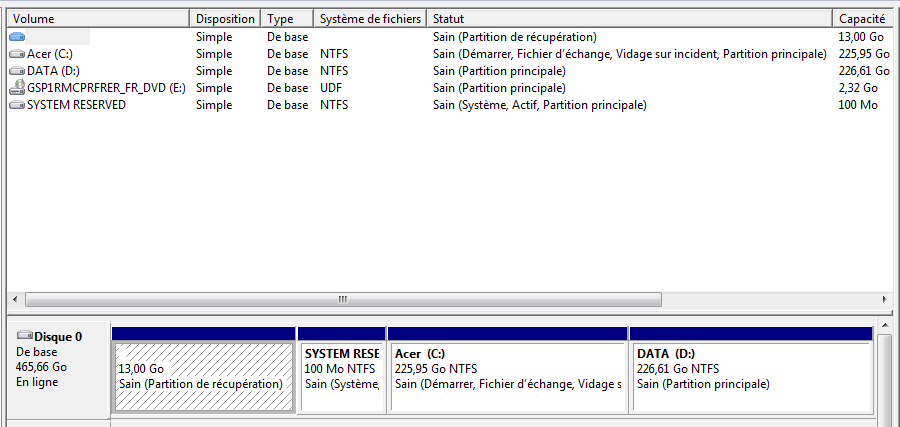Sort by the Volume column header
Image resolution: width=900 pixels, height=427 pixels.
pos(99,18)
